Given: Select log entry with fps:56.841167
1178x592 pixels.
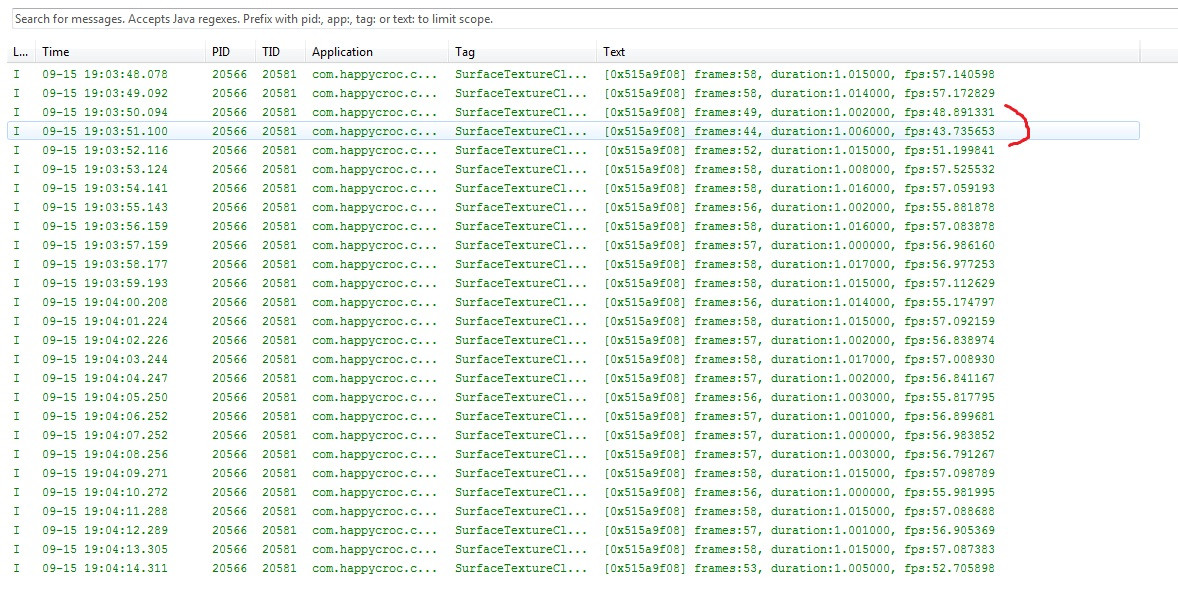Looking at the screenshot, I should tap(574, 379).
